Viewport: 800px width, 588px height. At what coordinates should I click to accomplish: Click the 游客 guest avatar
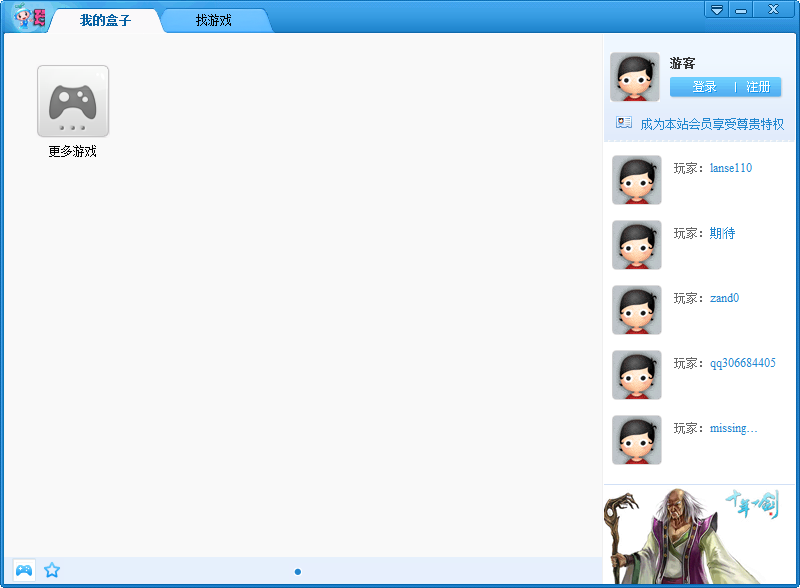635,77
